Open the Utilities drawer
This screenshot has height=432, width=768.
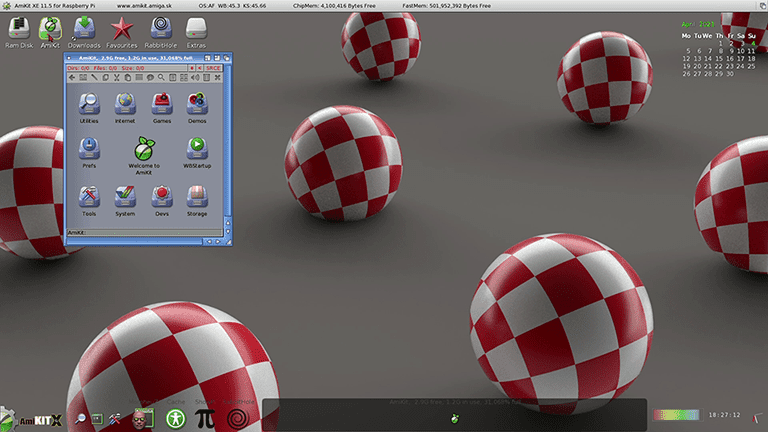point(89,108)
